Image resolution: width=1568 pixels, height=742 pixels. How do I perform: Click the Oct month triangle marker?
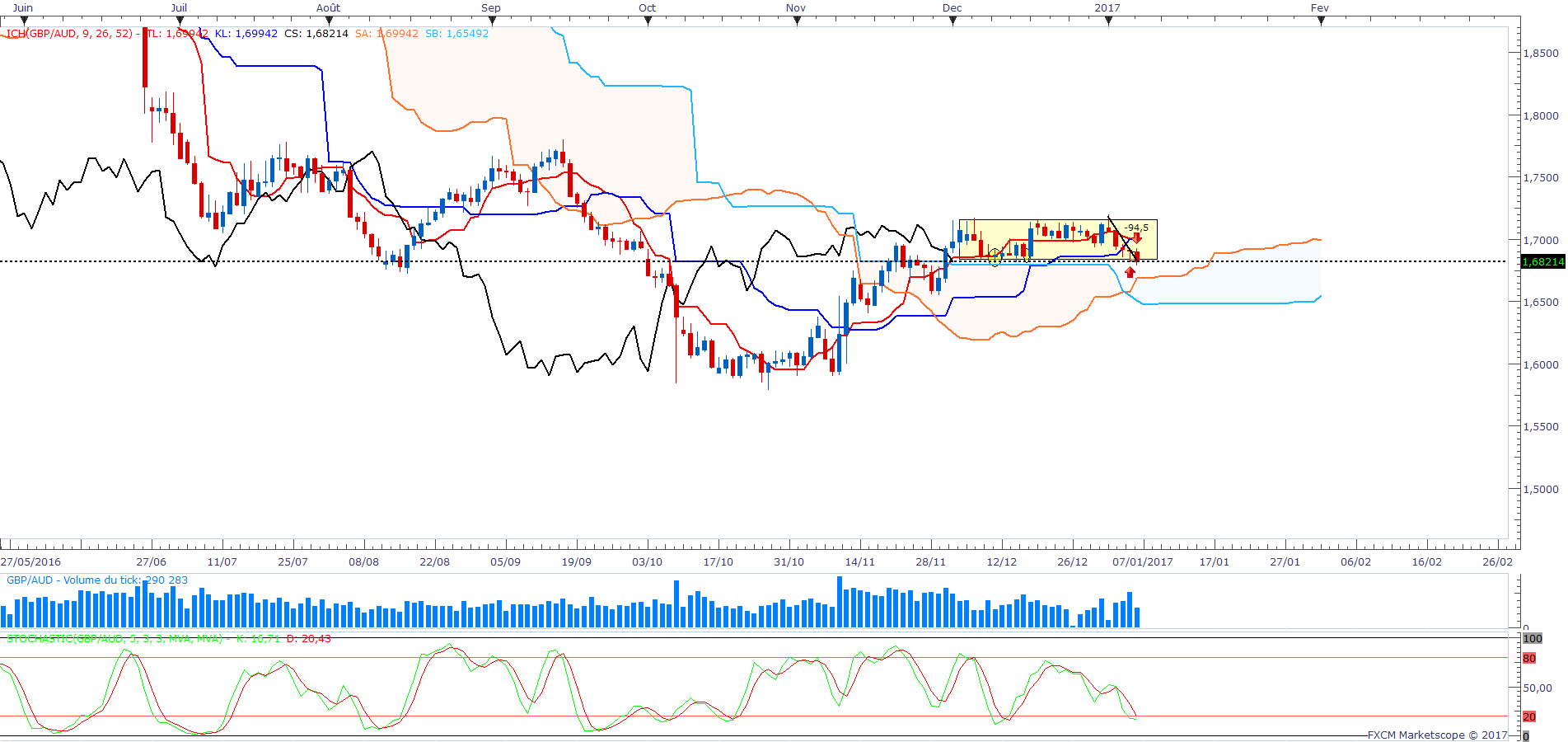pos(648,21)
